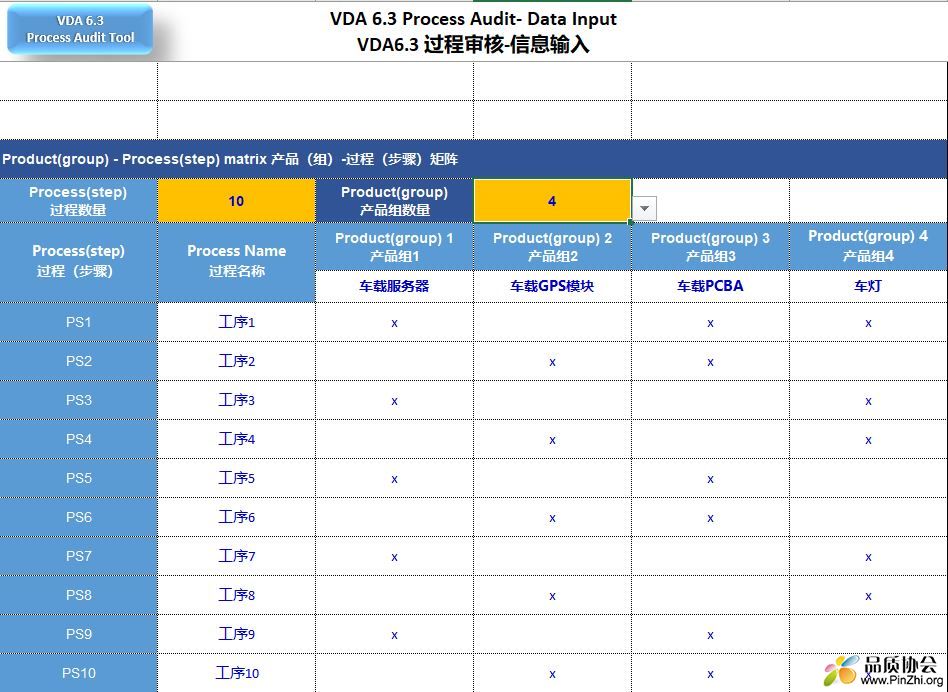The height and width of the screenshot is (692, 948).
Task: Select the product name cell 车载PCBA
Action: (x=710, y=286)
